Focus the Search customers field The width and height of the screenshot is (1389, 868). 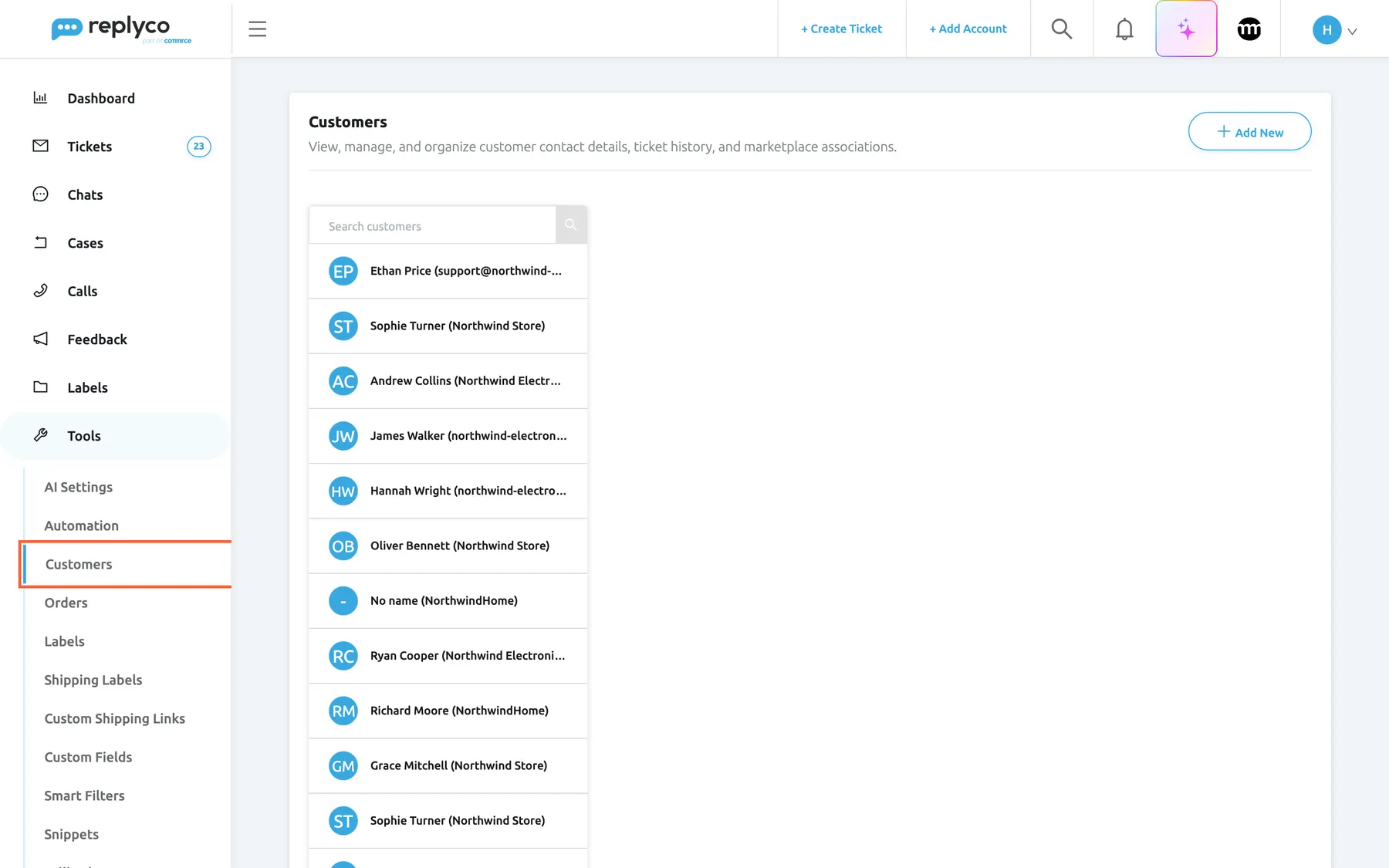tap(432, 225)
